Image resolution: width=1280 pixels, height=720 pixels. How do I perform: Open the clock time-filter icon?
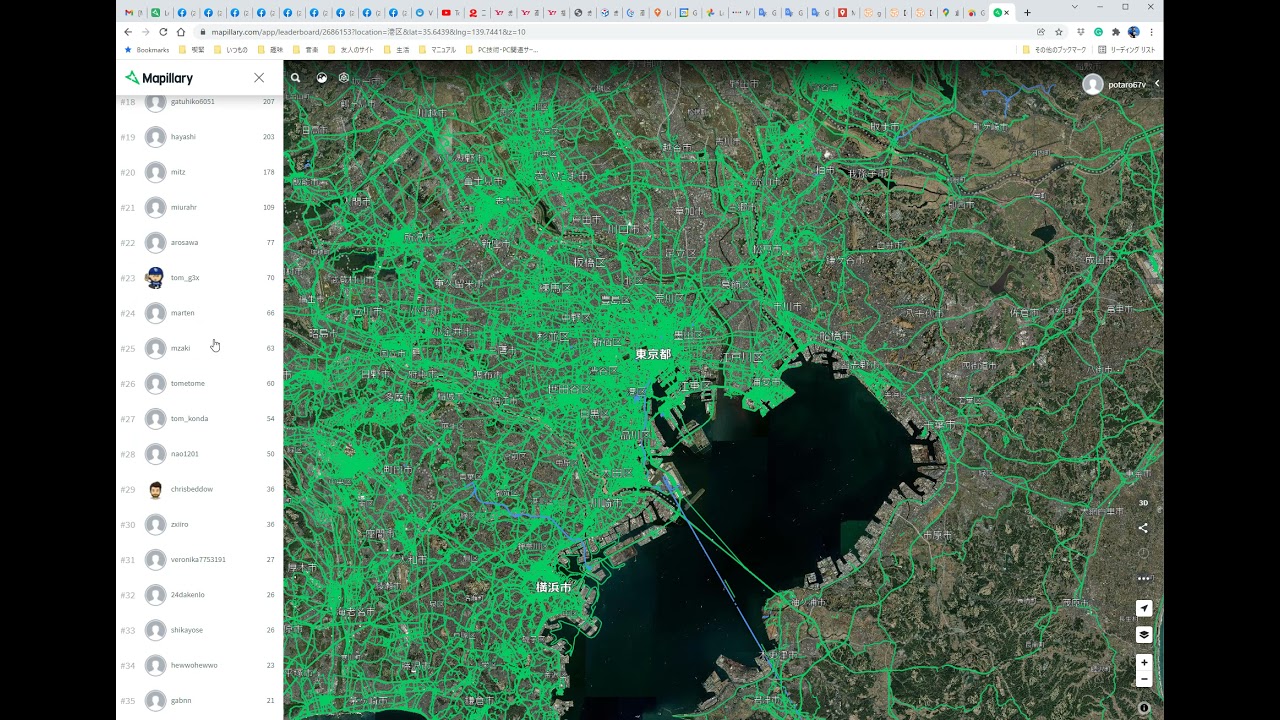[1144, 553]
